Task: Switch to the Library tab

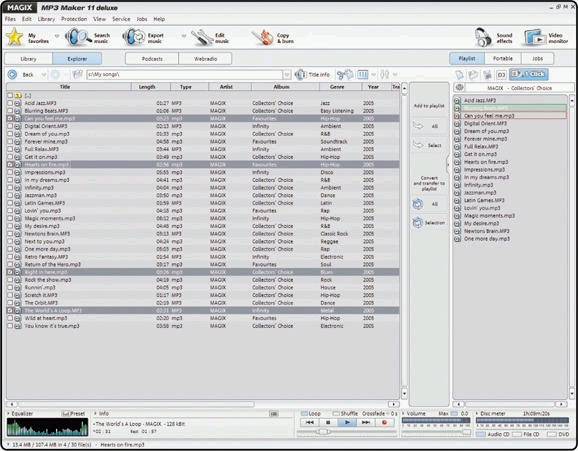Action: click(x=28, y=59)
